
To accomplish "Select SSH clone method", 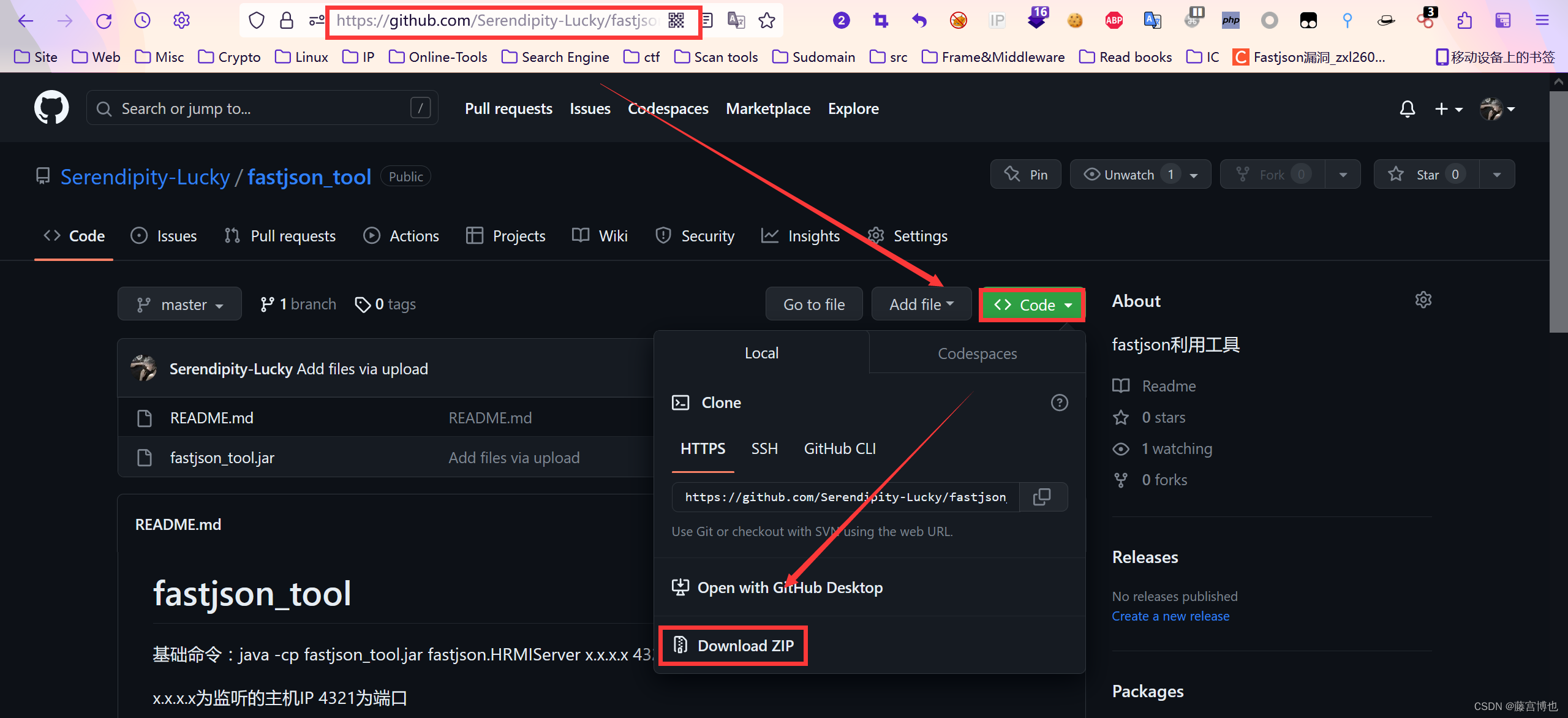I will (764, 448).
